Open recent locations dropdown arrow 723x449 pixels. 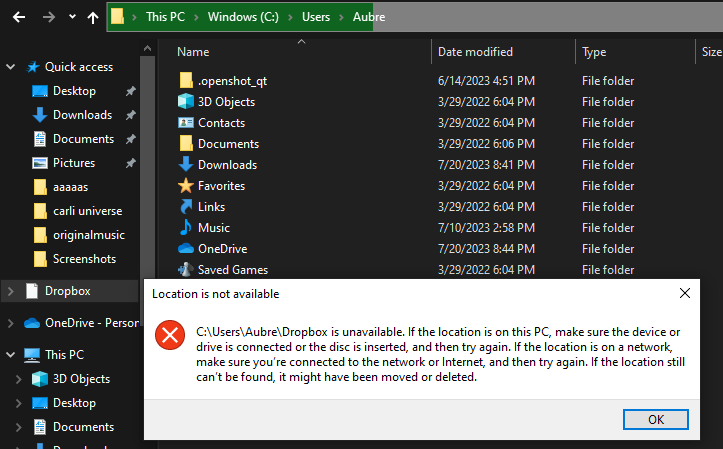pos(72,17)
